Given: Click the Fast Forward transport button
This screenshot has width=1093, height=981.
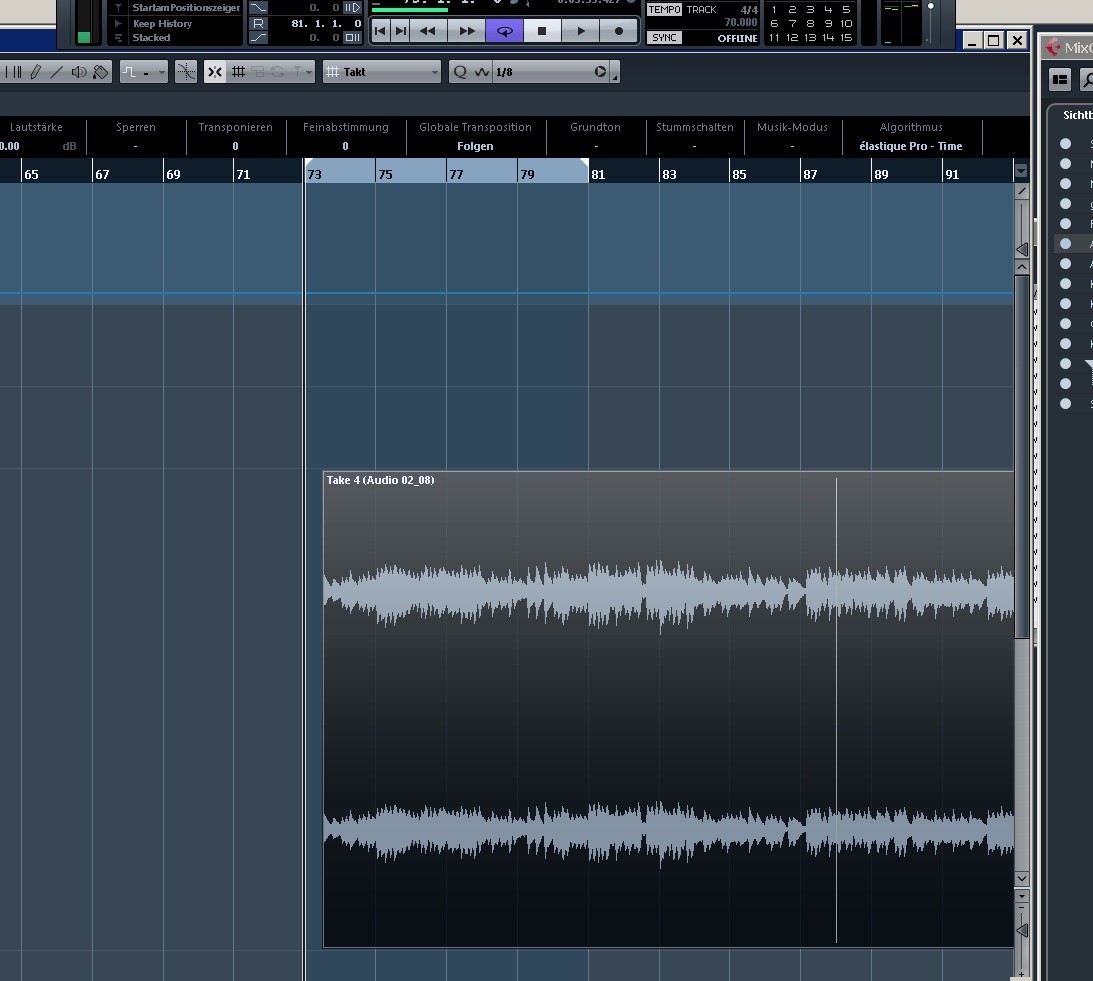Looking at the screenshot, I should click(466, 31).
